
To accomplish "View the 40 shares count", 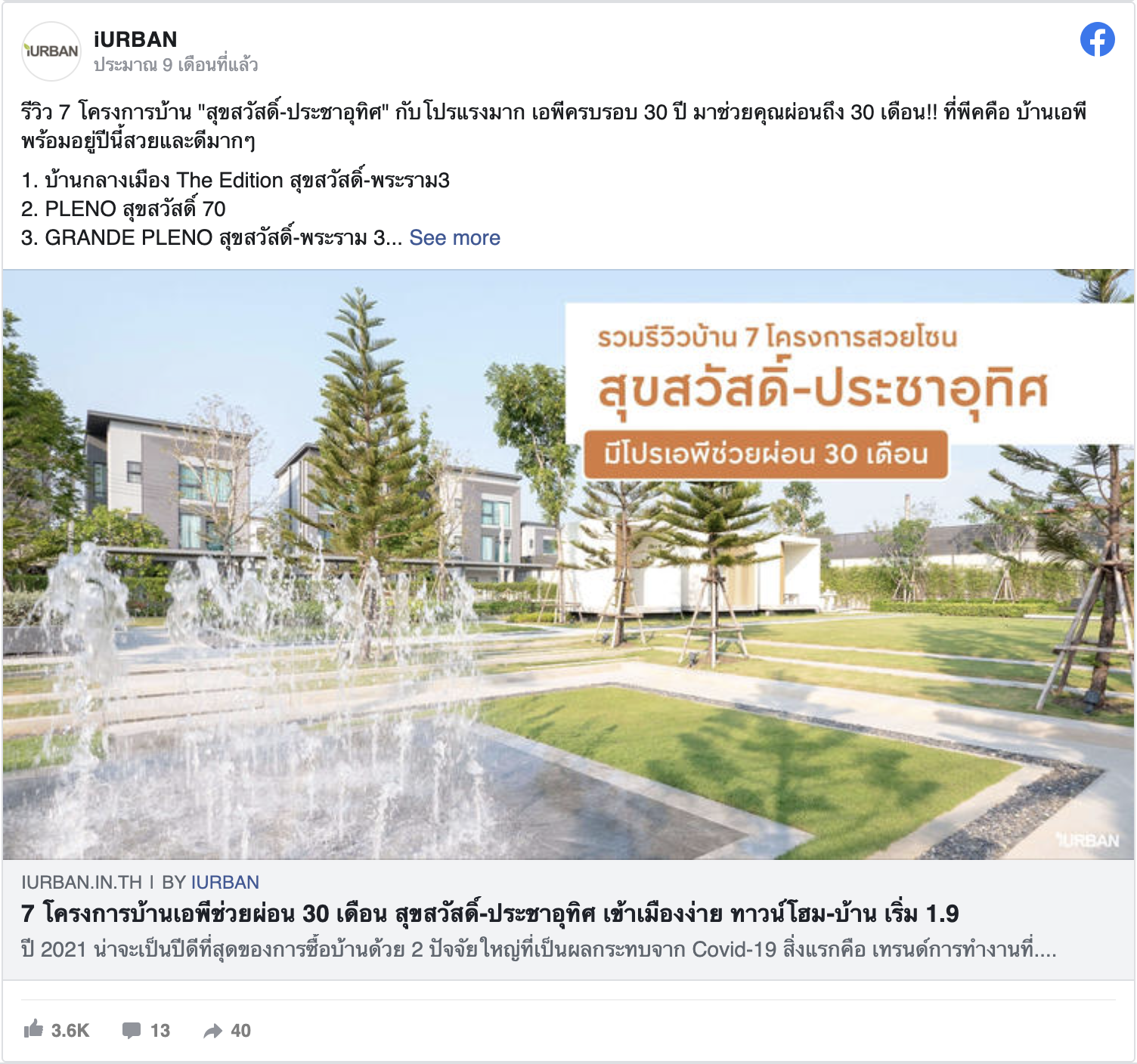I will 240,1031.
